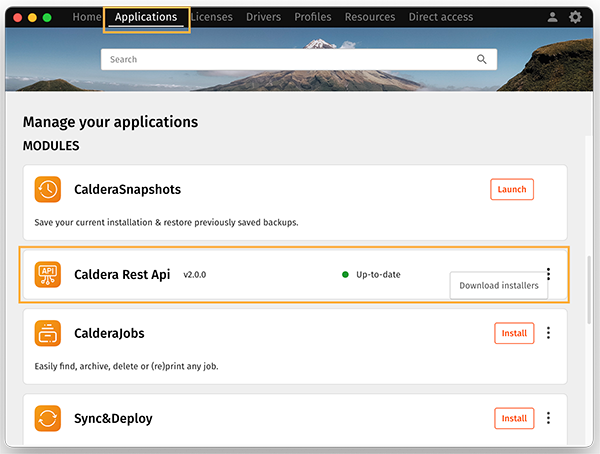
Task: Click the CalderaJobs title
Action: tap(109, 333)
